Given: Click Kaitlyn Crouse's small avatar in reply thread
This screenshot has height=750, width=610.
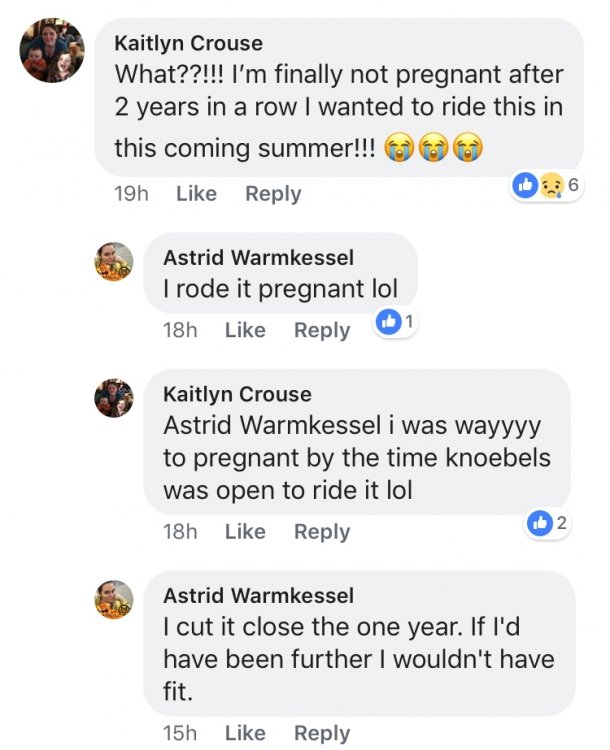Looking at the screenshot, I should tap(114, 398).
